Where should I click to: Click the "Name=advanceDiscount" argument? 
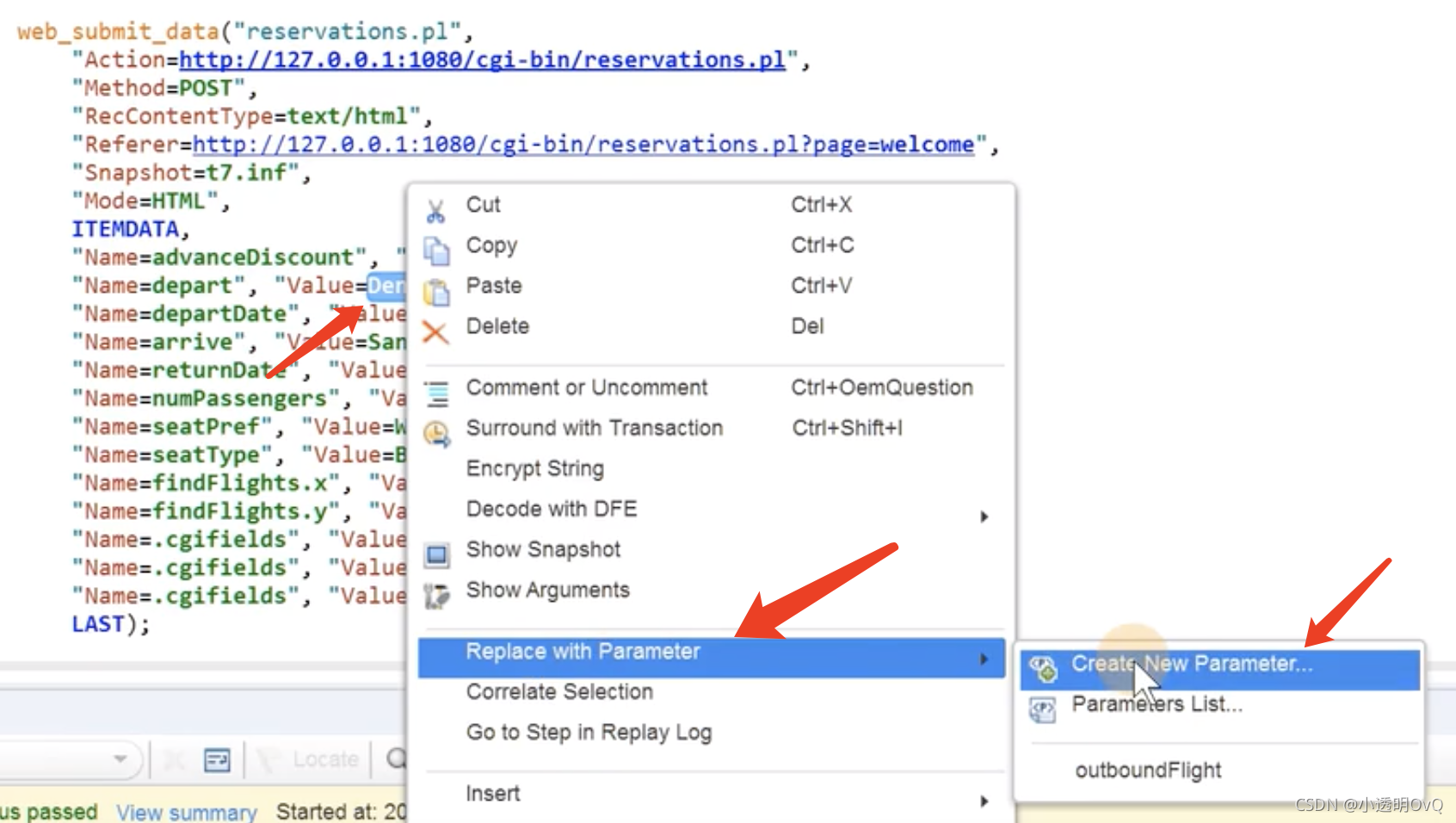pyautogui.click(x=219, y=257)
